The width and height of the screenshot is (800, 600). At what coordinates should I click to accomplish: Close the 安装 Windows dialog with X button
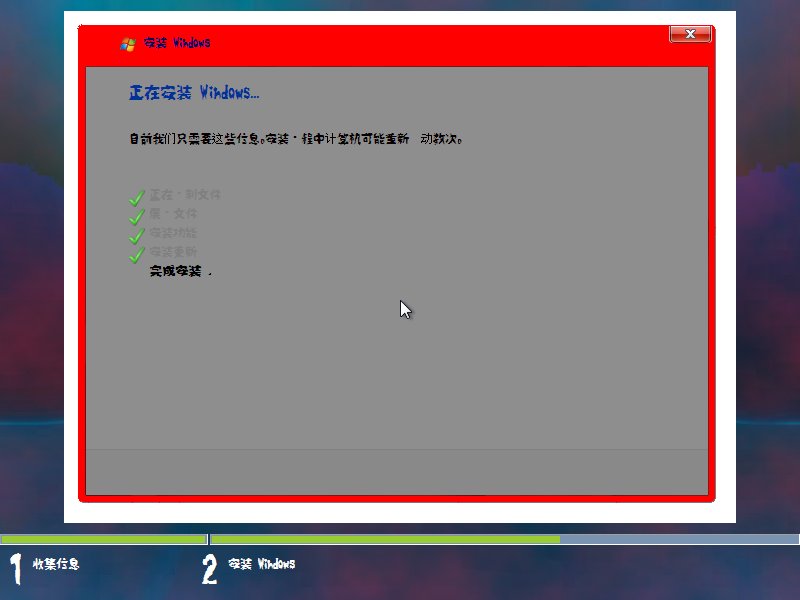click(x=690, y=35)
